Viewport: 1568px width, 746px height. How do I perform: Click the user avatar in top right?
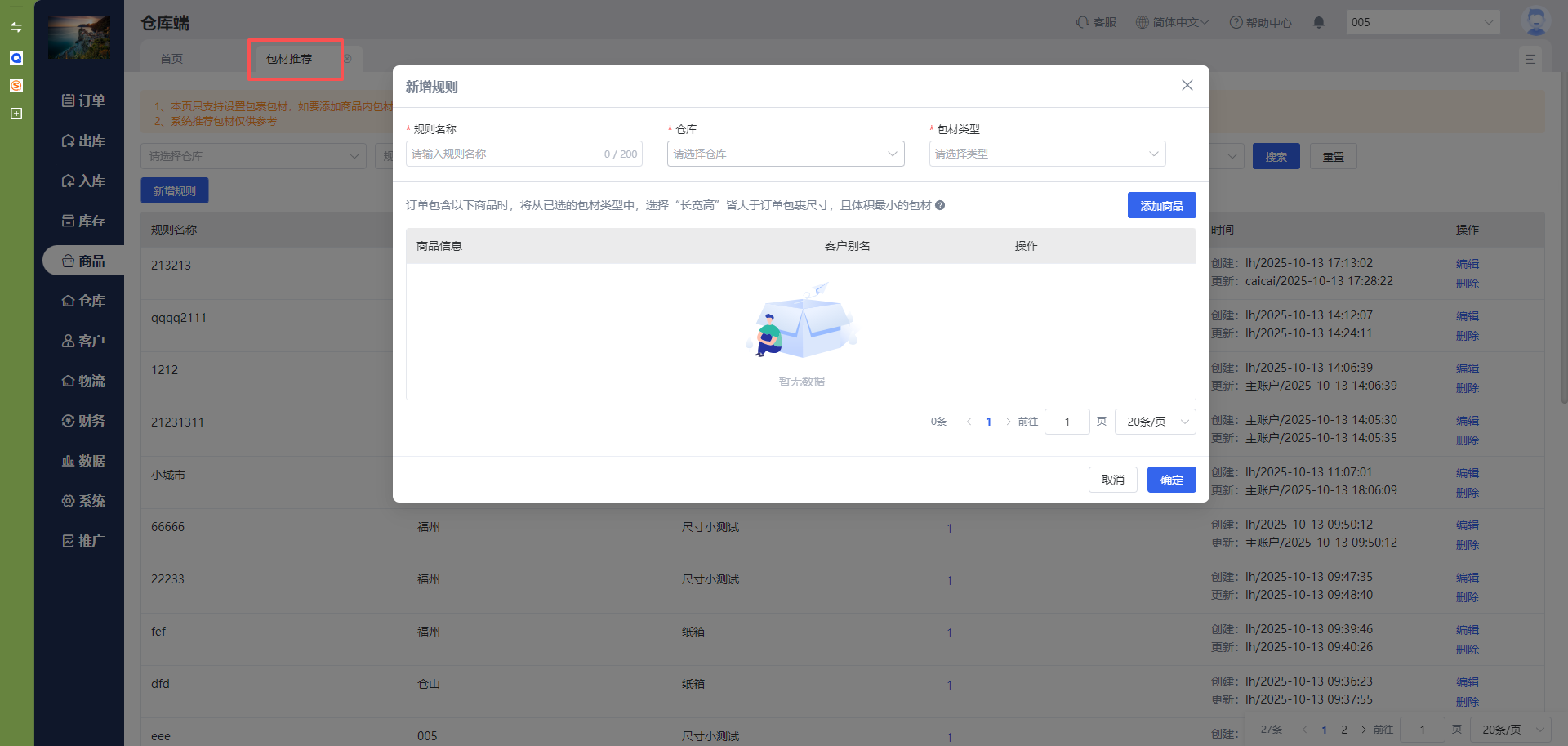[1535, 22]
